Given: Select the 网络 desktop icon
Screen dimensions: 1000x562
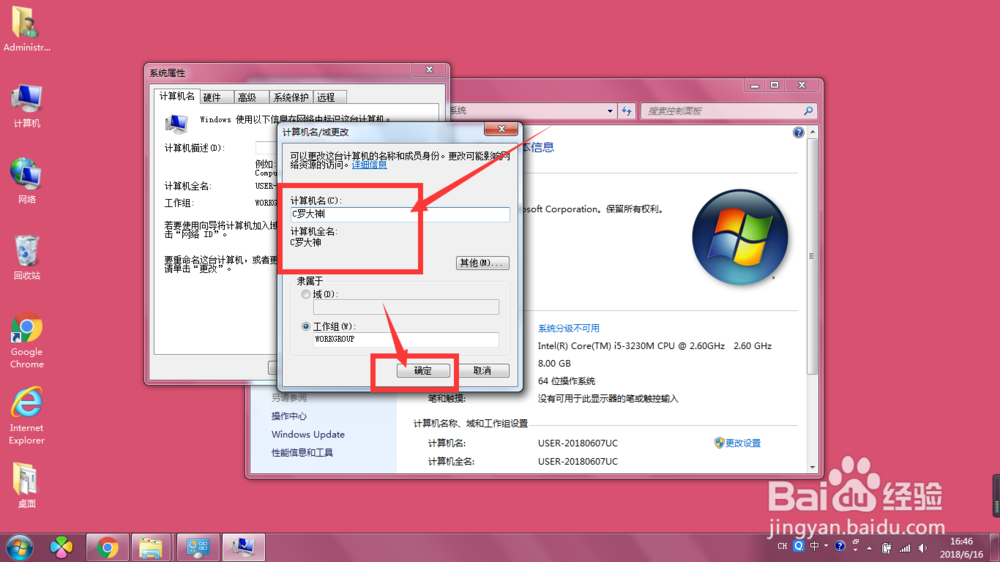Looking at the screenshot, I should [26, 181].
